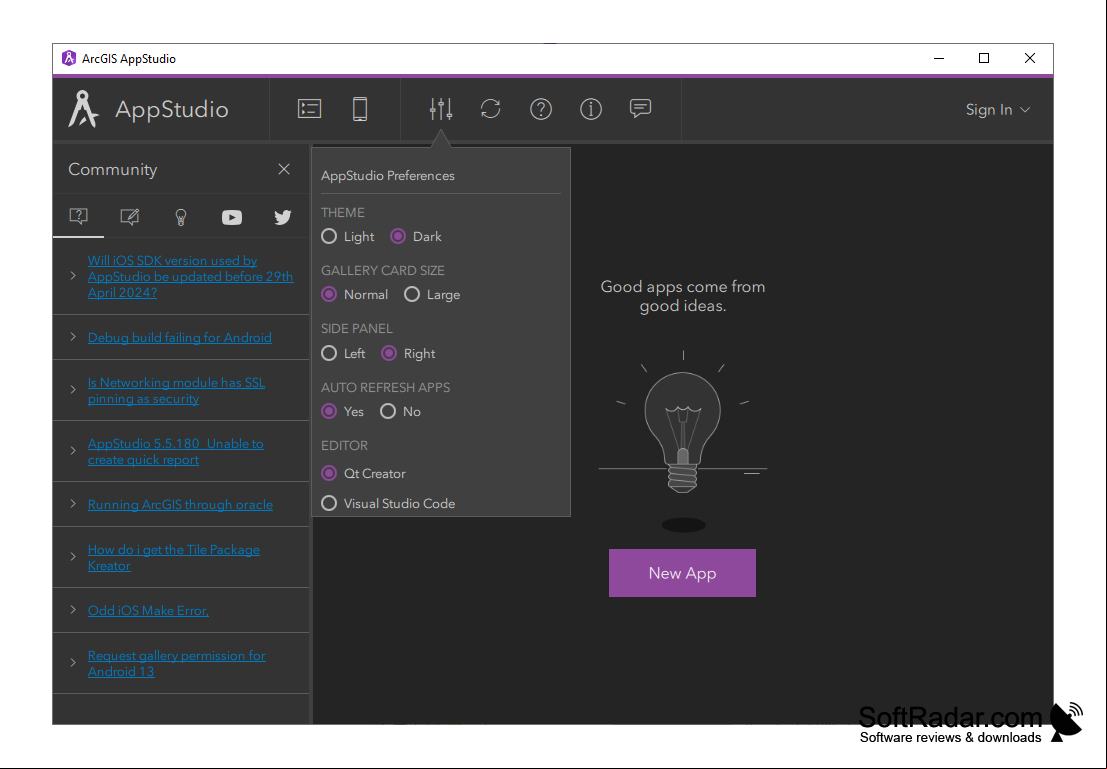Expand the Tile Package Kreator post
1107x769 pixels.
(x=73, y=556)
